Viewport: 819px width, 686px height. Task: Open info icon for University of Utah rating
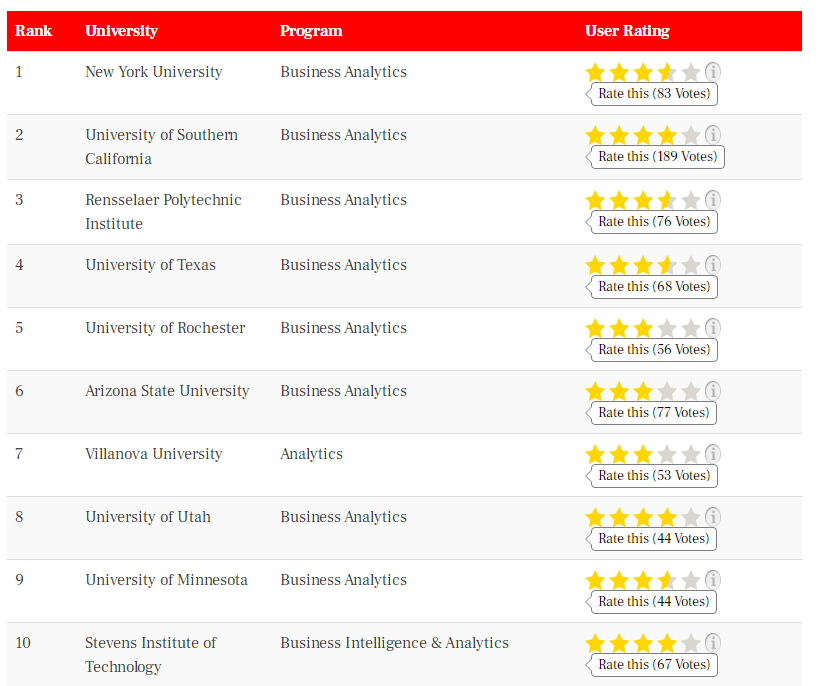pos(712,517)
